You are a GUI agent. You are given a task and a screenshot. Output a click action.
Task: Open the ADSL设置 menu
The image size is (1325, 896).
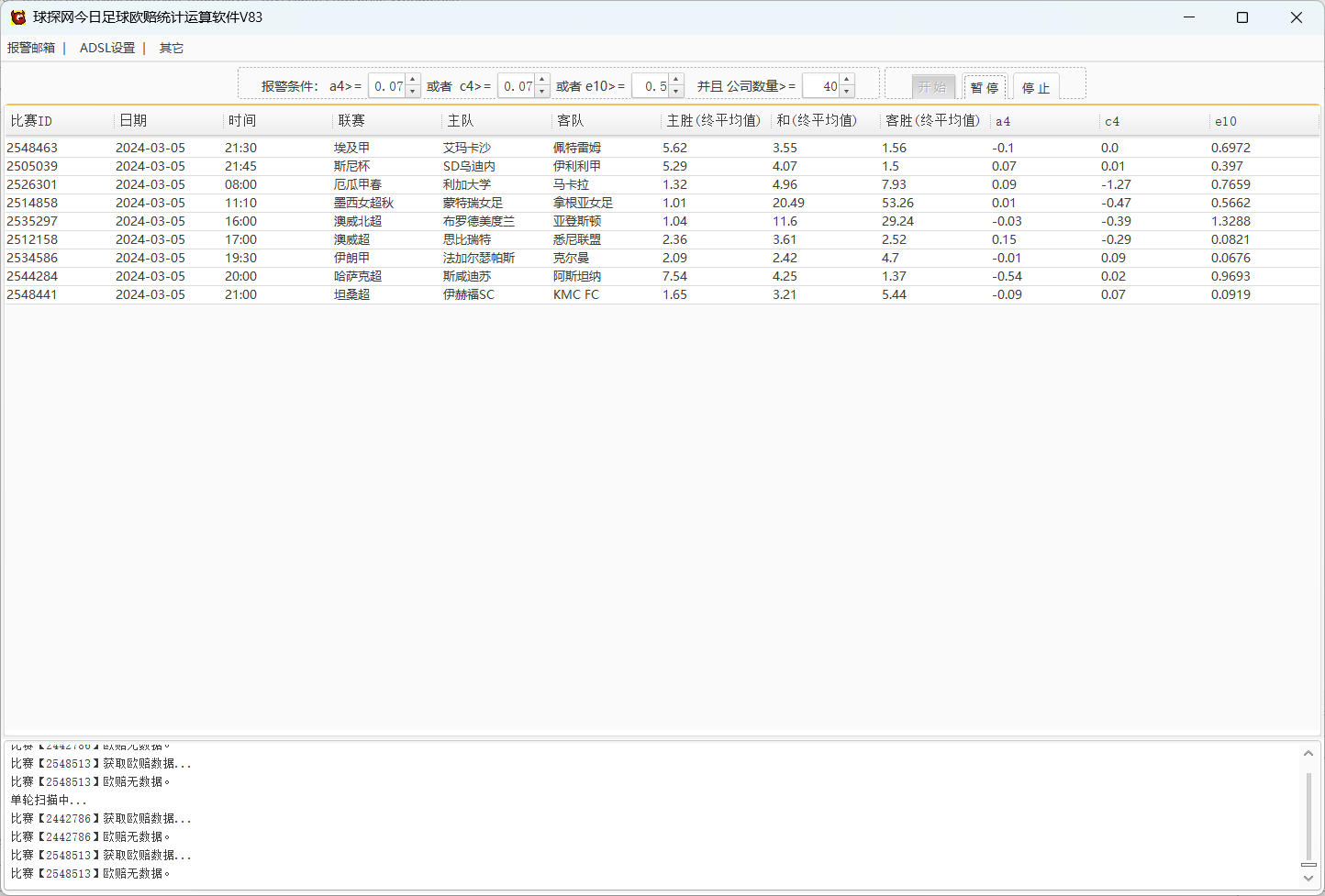tap(107, 48)
